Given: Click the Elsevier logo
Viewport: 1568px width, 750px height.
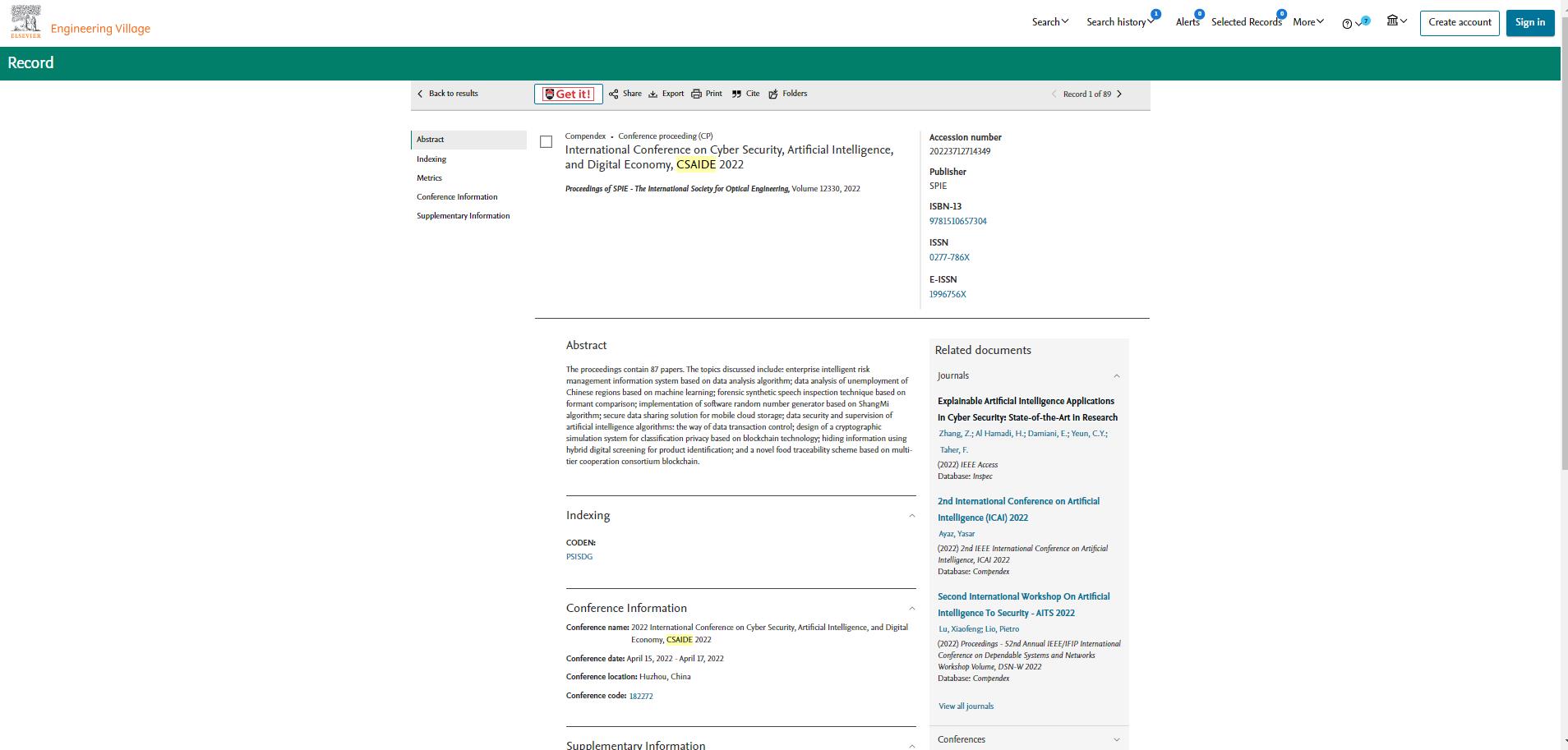Looking at the screenshot, I should (25, 21).
